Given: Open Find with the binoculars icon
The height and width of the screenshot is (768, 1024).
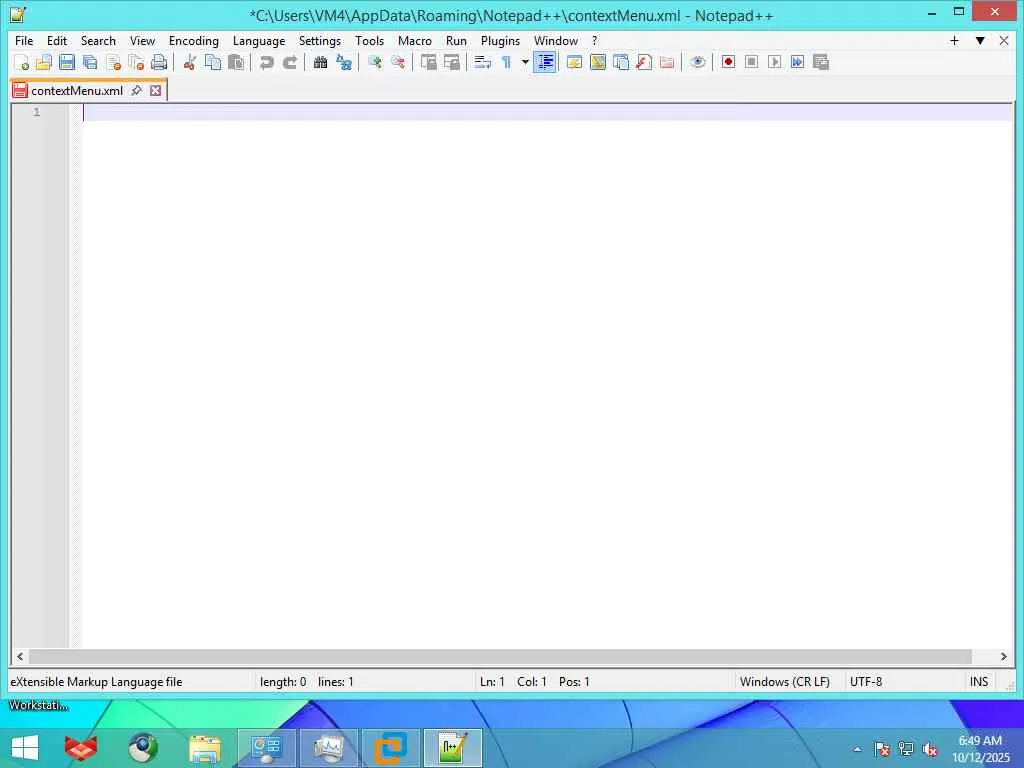Looking at the screenshot, I should click(x=320, y=62).
